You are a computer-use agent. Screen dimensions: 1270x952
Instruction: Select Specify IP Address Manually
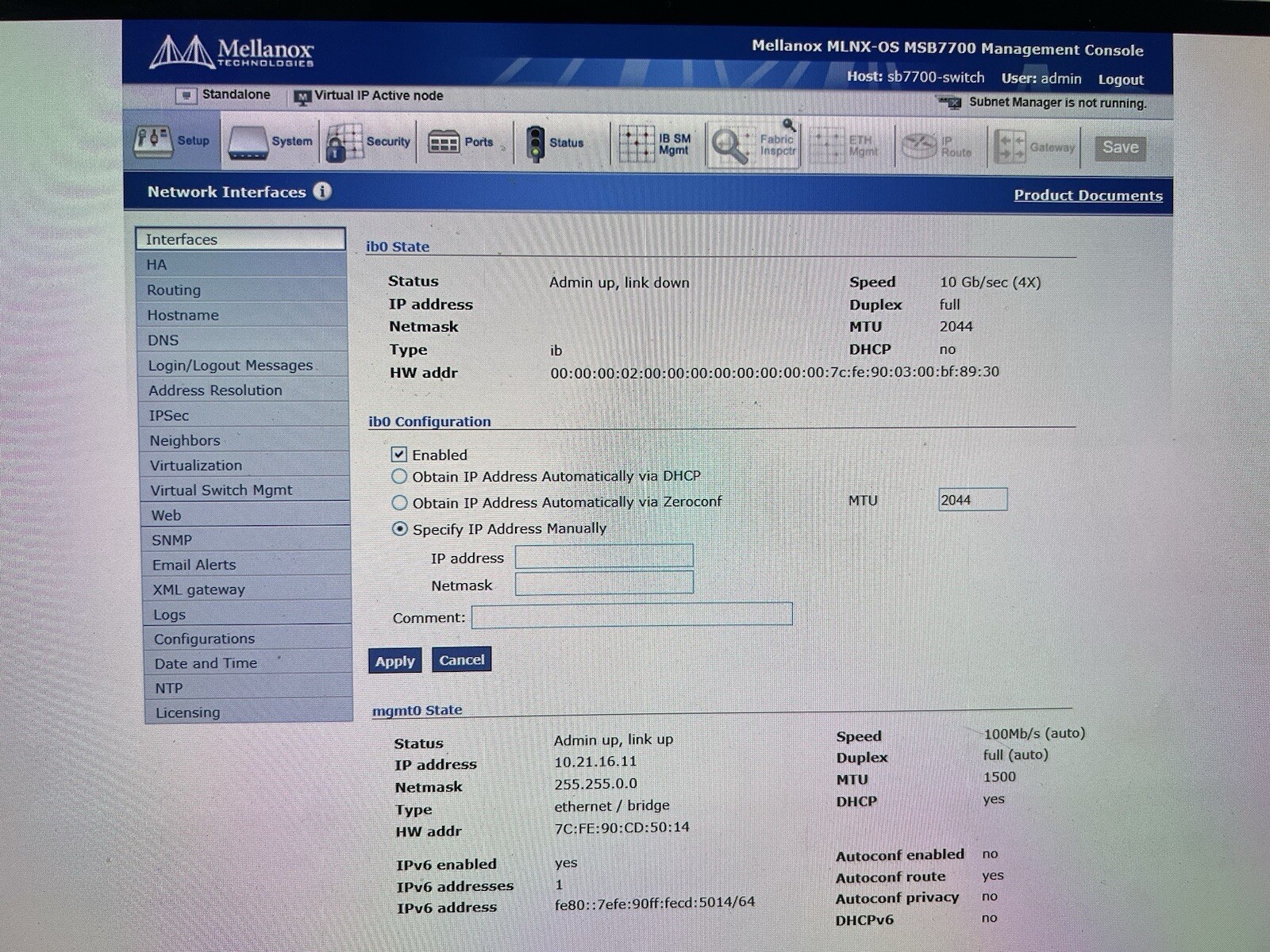click(400, 528)
